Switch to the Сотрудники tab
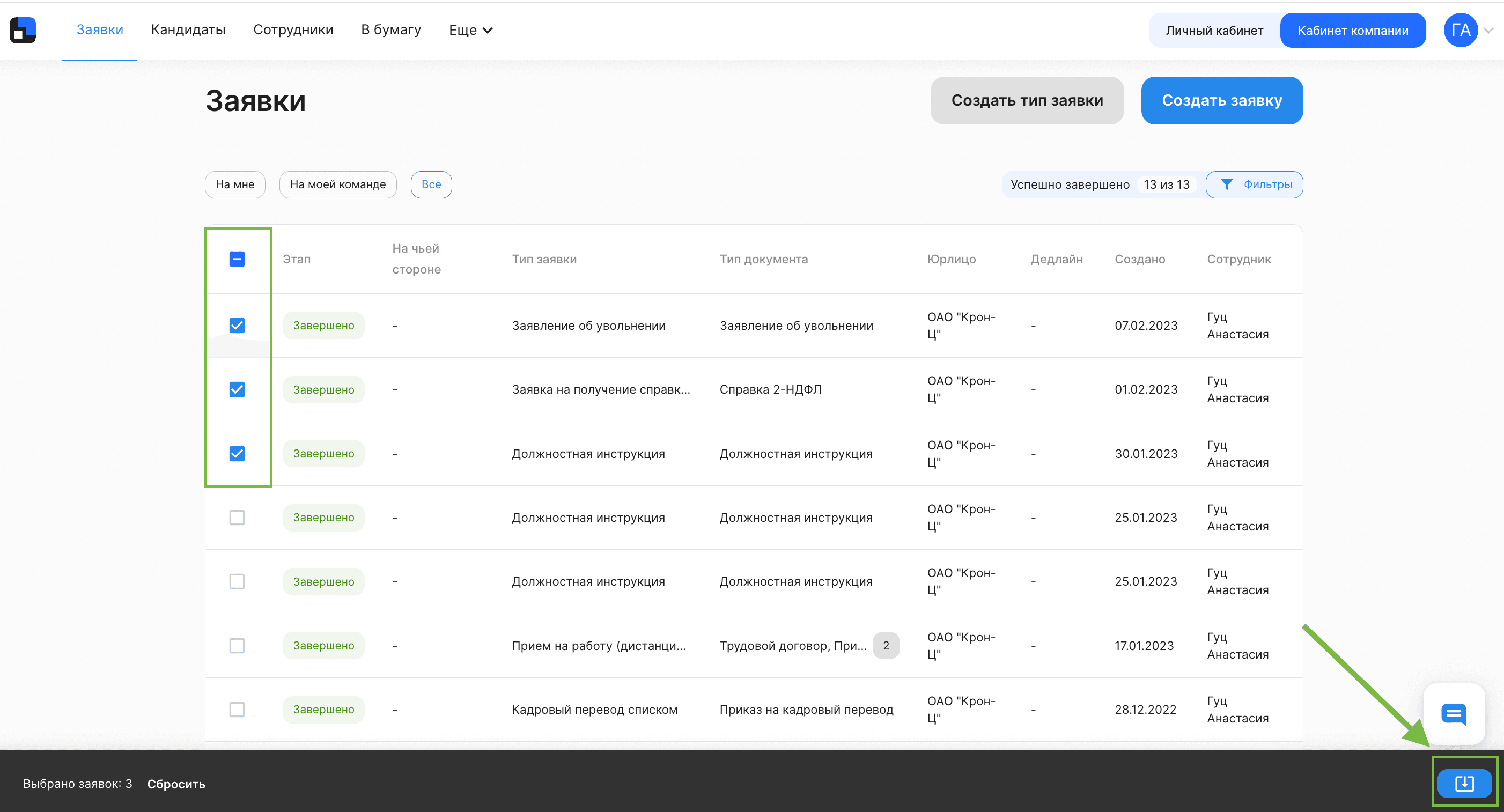The image size is (1504, 812). pos(293,30)
